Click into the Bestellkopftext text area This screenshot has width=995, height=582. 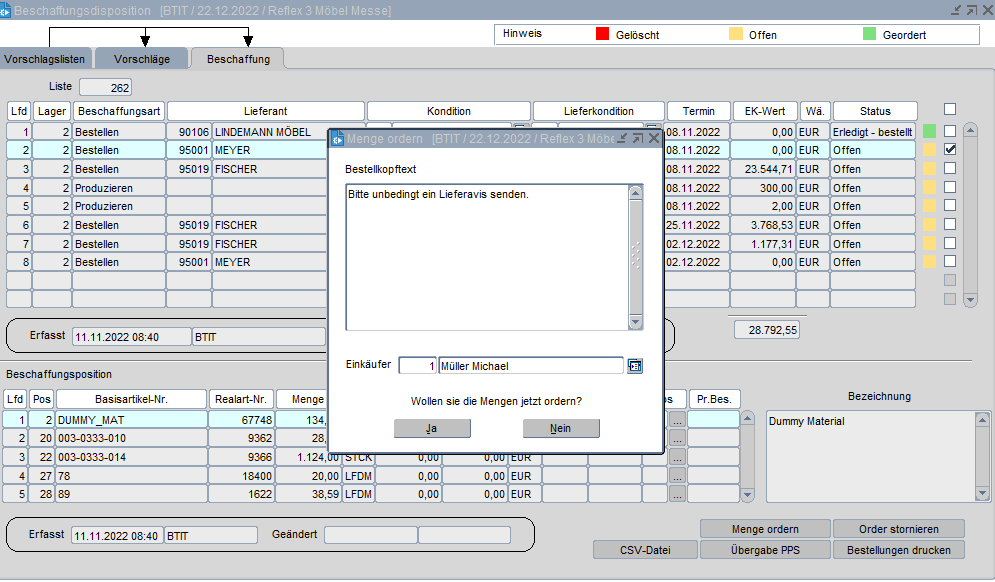click(486, 257)
